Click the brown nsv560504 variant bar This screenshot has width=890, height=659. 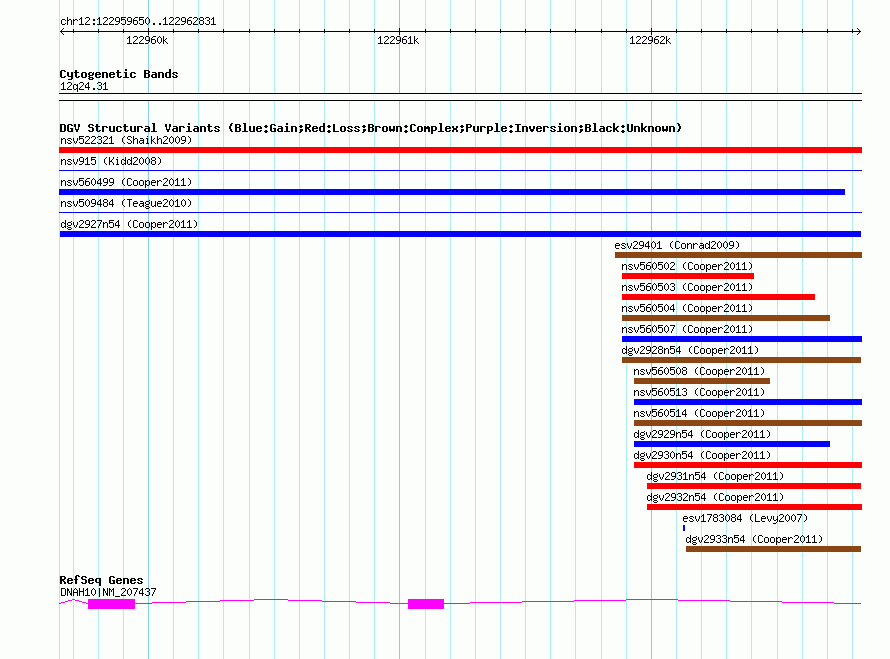[726, 318]
